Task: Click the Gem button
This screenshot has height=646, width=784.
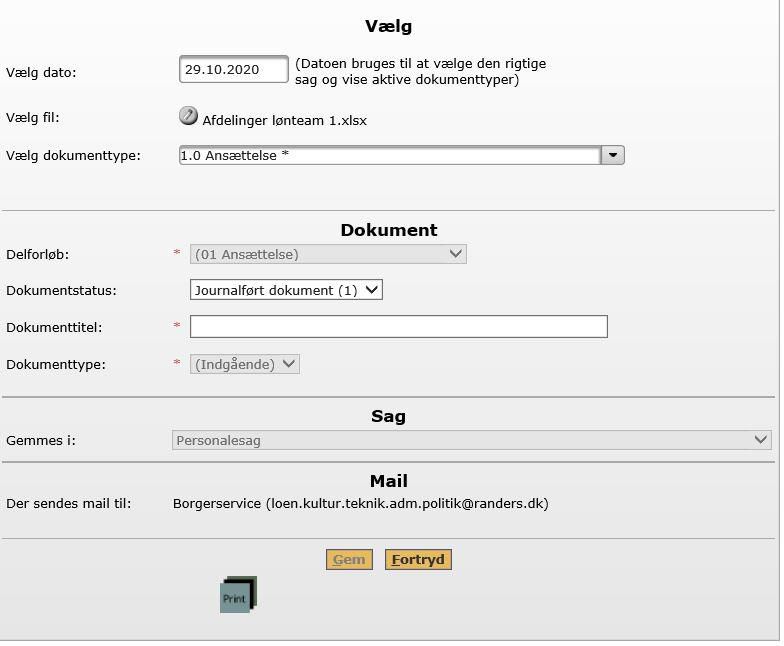Action: tap(349, 560)
